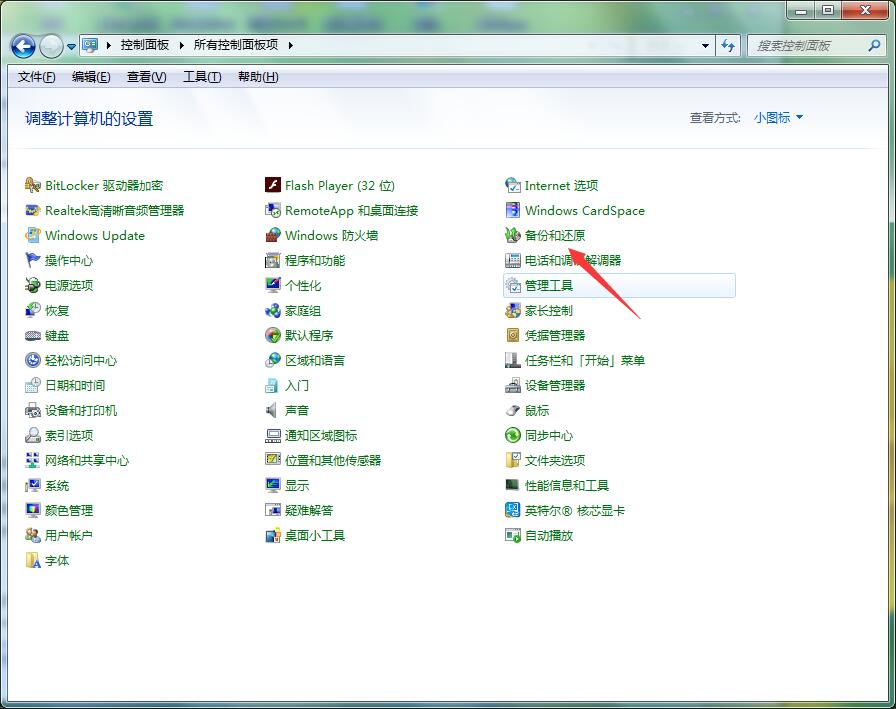Click the search magnifier icon
Image resolution: width=896 pixels, height=709 pixels.
coord(874,46)
